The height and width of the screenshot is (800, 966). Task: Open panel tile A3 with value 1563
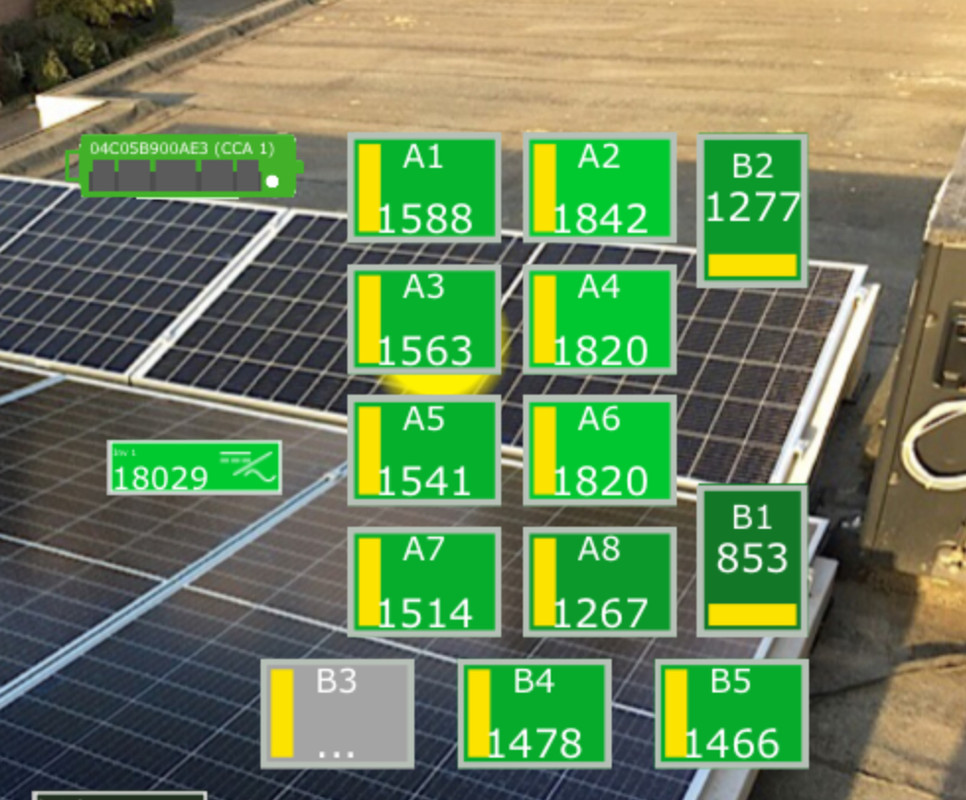(424, 319)
